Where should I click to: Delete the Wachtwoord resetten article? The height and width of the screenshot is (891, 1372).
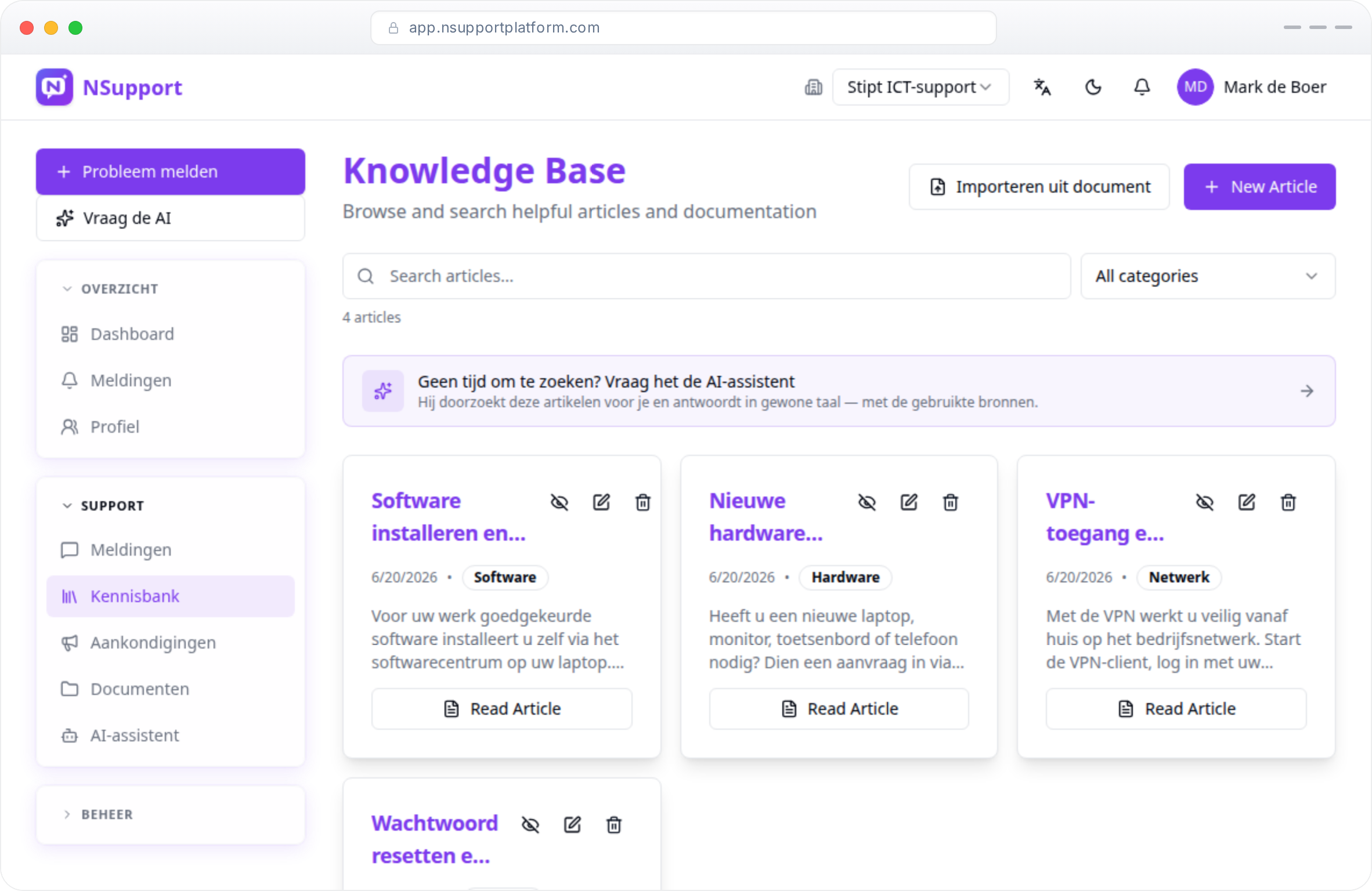coord(614,824)
